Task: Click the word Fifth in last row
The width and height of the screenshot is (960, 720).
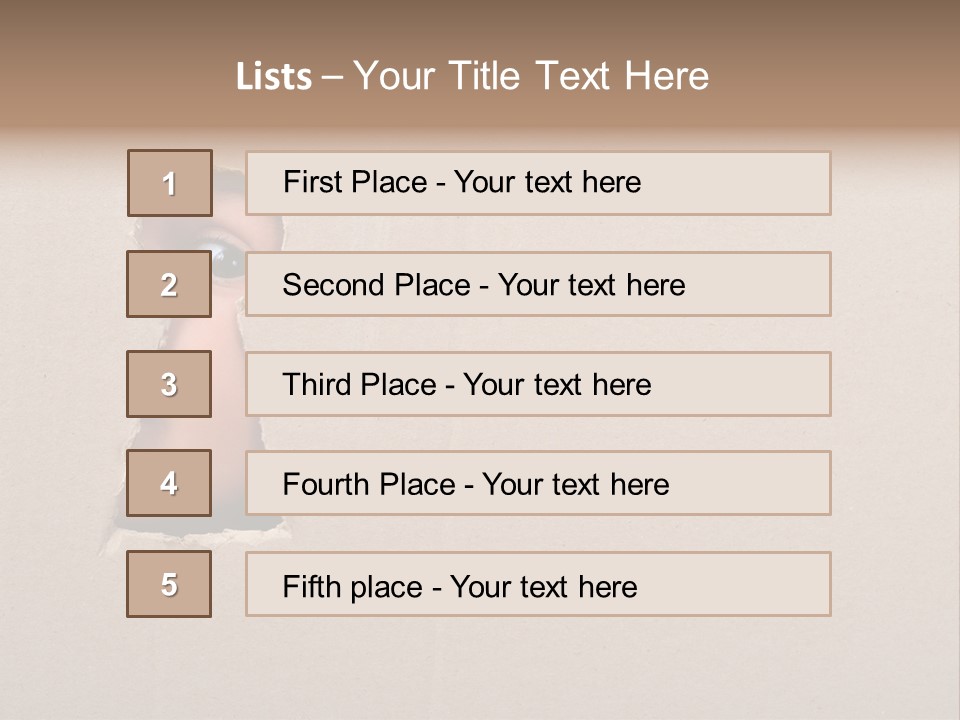Action: 311,586
